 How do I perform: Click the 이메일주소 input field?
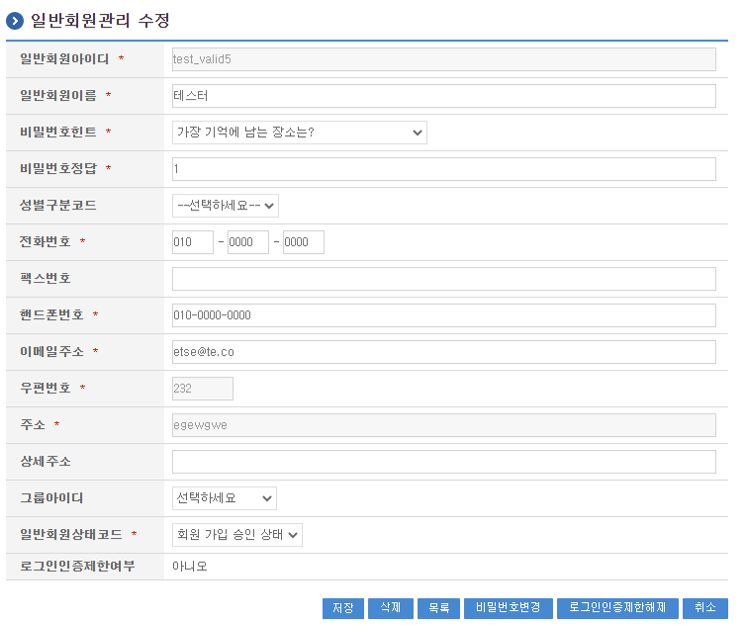[444, 352]
